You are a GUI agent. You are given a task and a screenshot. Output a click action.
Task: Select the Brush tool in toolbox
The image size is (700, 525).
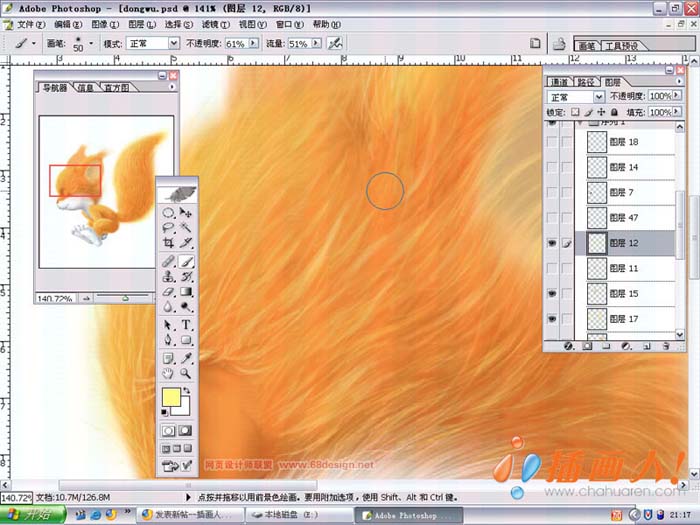pos(186,262)
